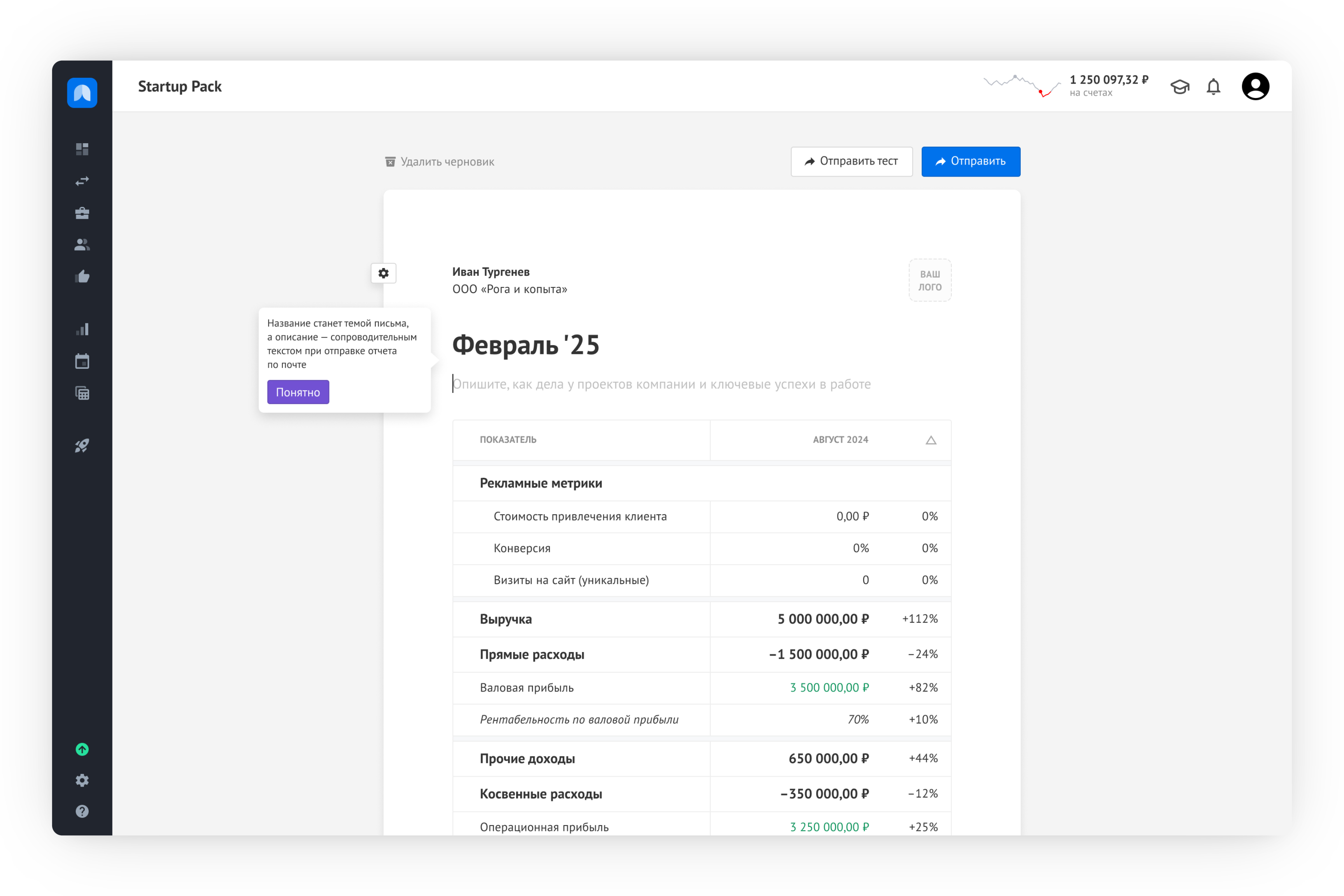This screenshot has height=896, width=1344.
Task: Open the transfers arrows icon in sidebar
Action: click(x=82, y=181)
